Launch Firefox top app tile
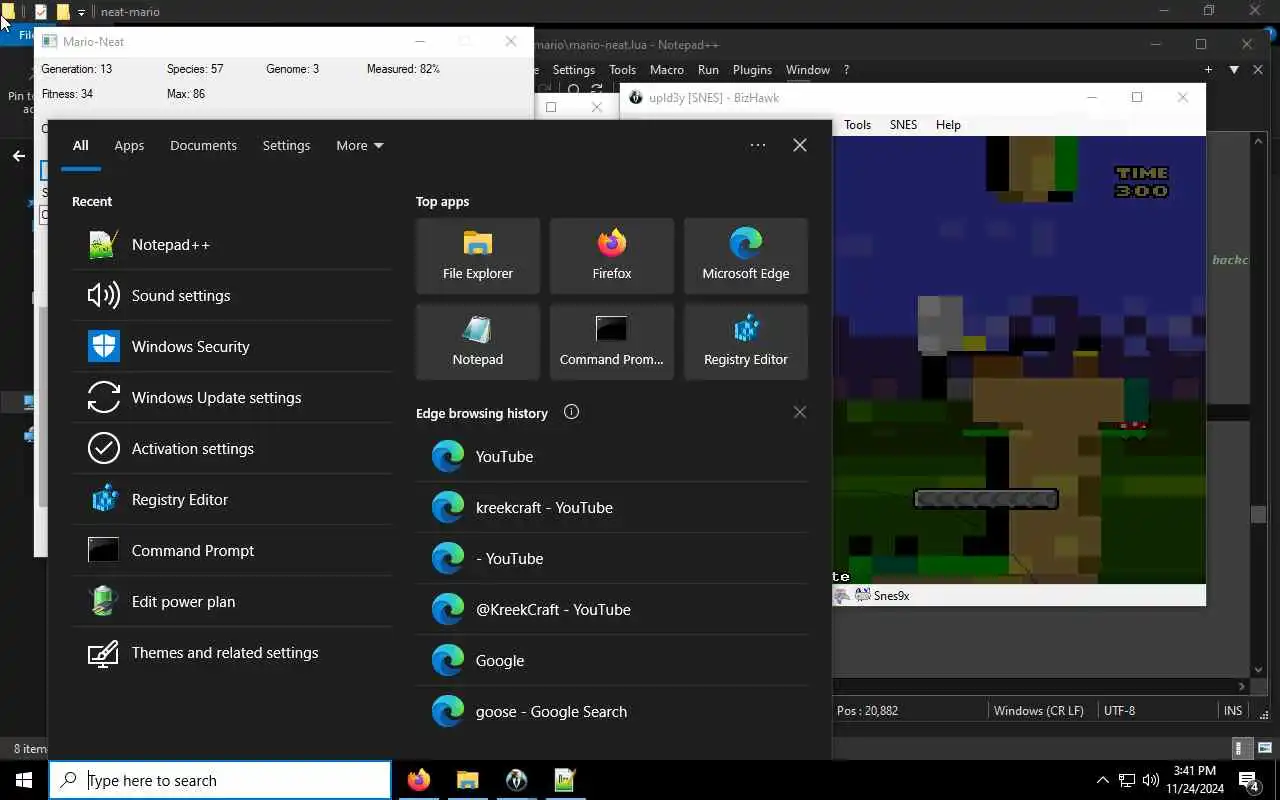The height and width of the screenshot is (800, 1280). [612, 256]
